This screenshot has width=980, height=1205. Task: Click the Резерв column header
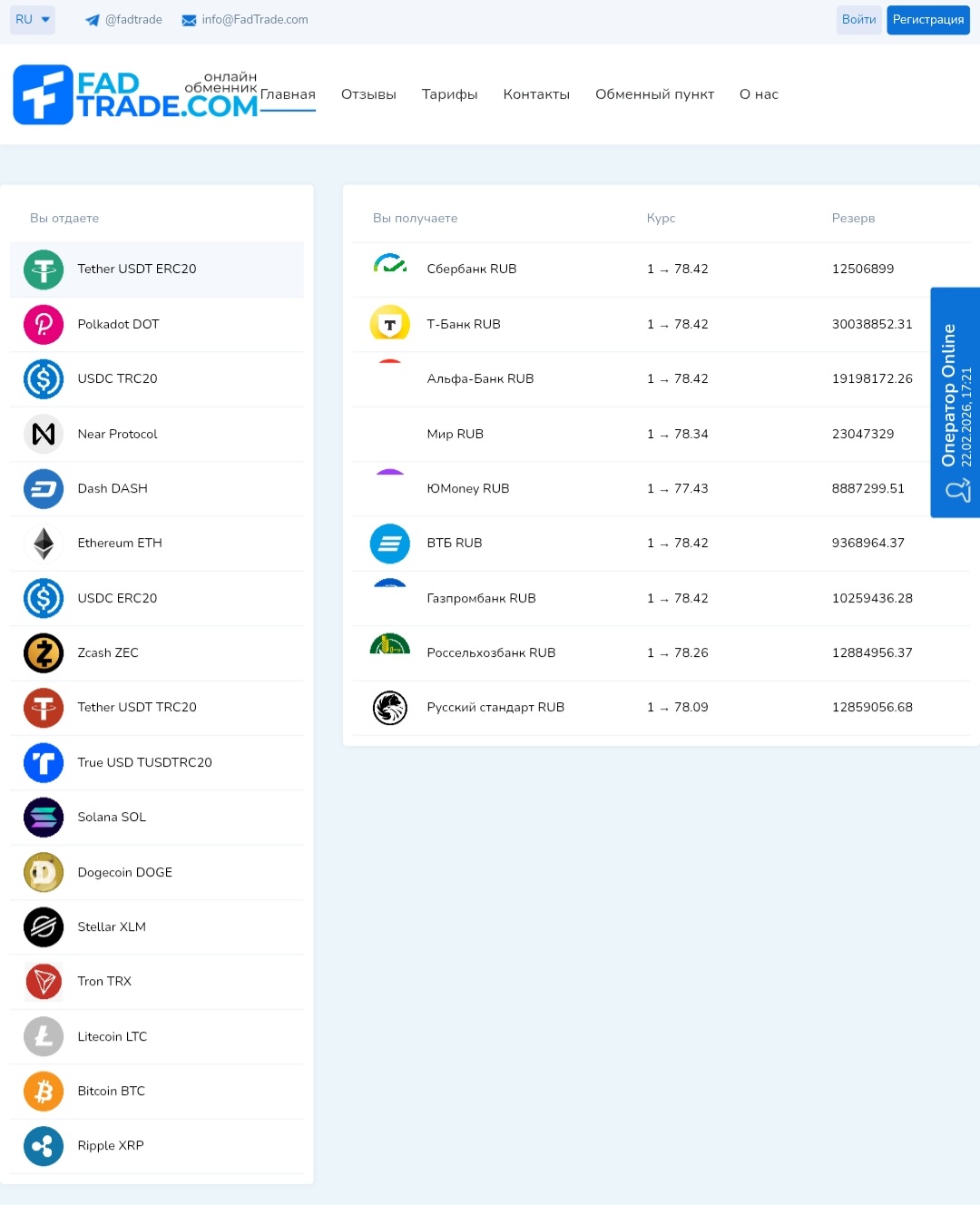(x=853, y=219)
